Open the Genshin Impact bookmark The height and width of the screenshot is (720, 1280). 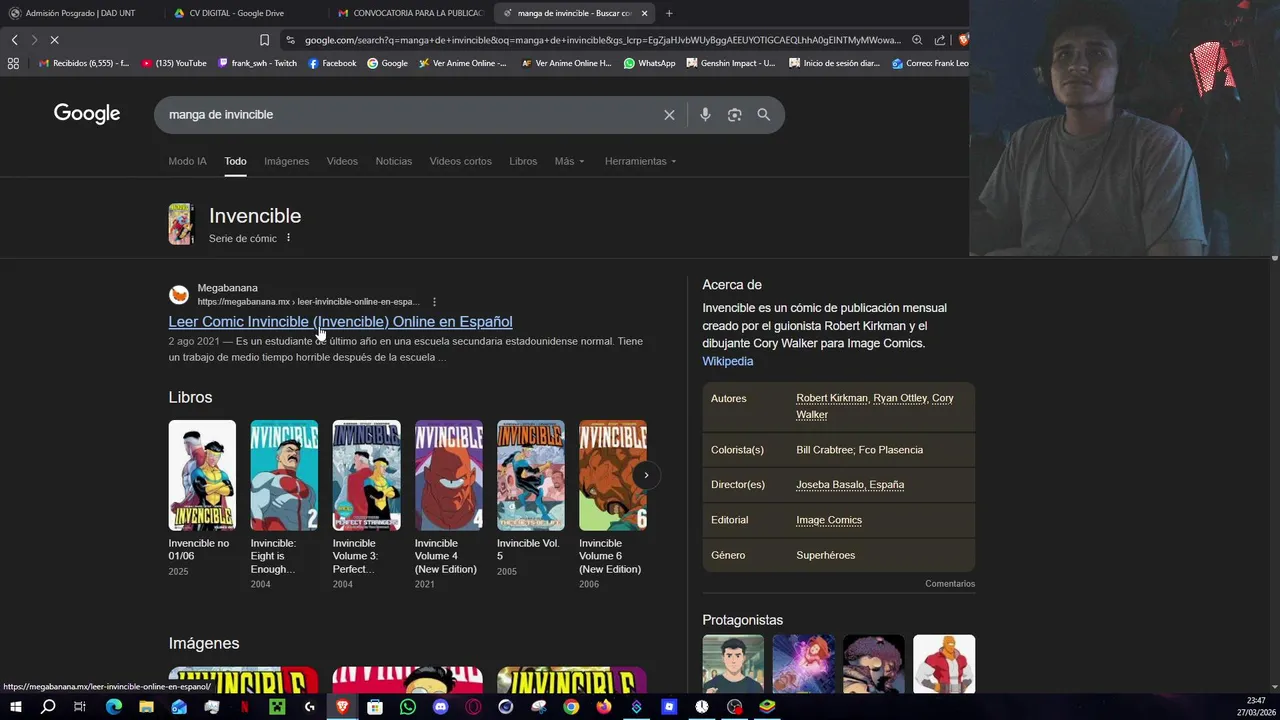tap(730, 63)
